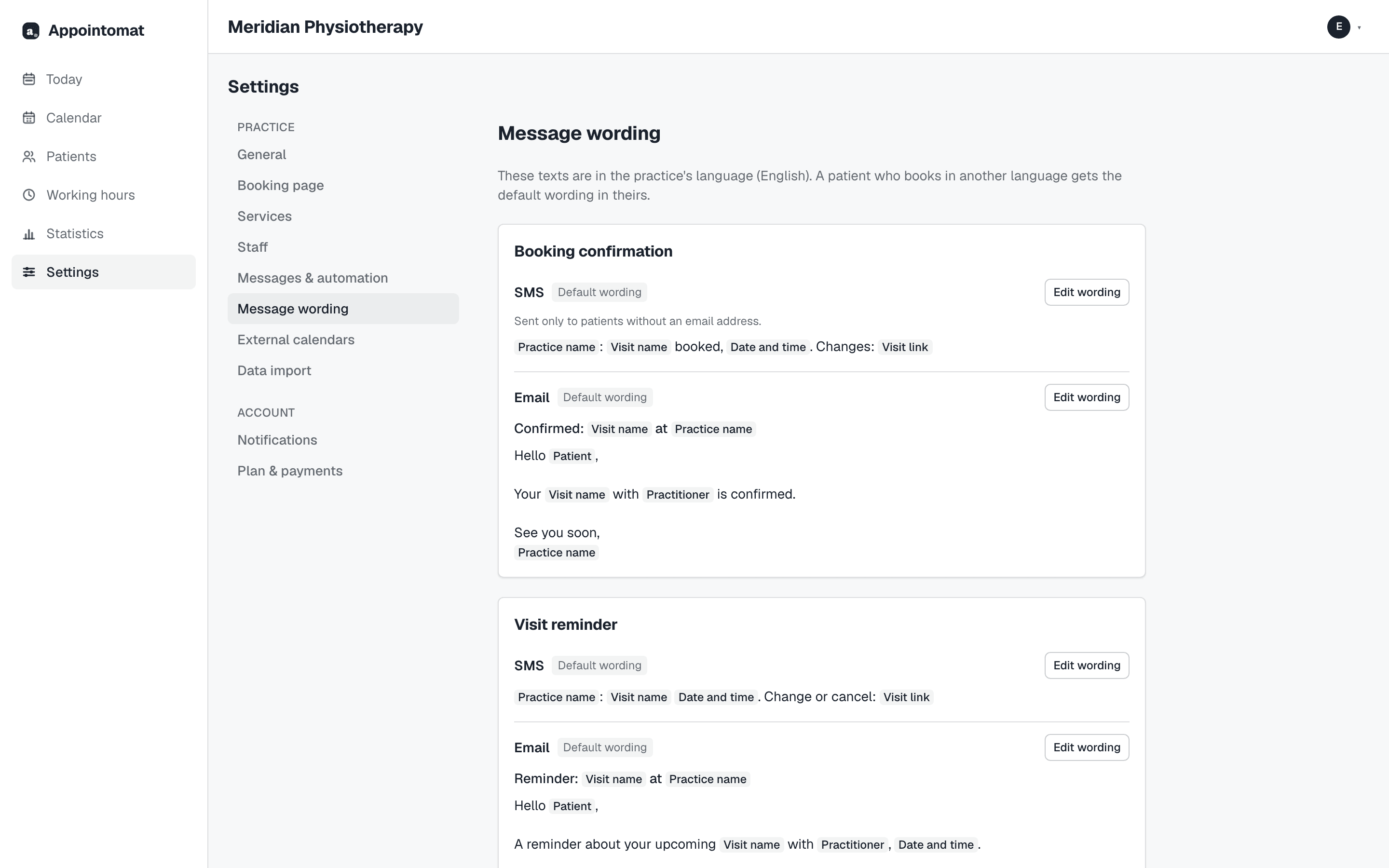1389x868 pixels.
Task: Open Statistics in the sidebar
Action: pyautogui.click(x=103, y=234)
